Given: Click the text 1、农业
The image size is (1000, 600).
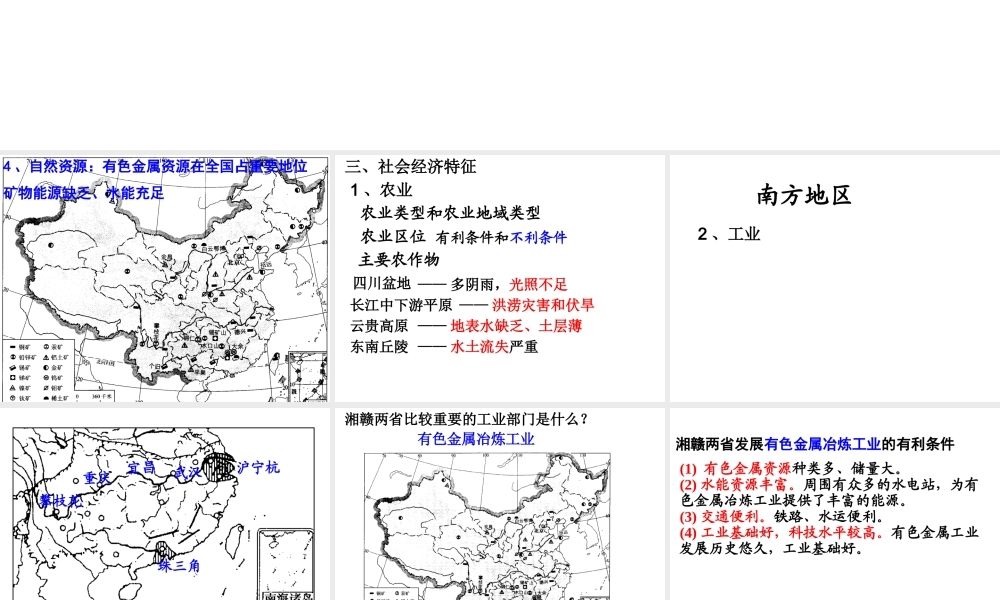Looking at the screenshot, I should (x=381, y=190).
